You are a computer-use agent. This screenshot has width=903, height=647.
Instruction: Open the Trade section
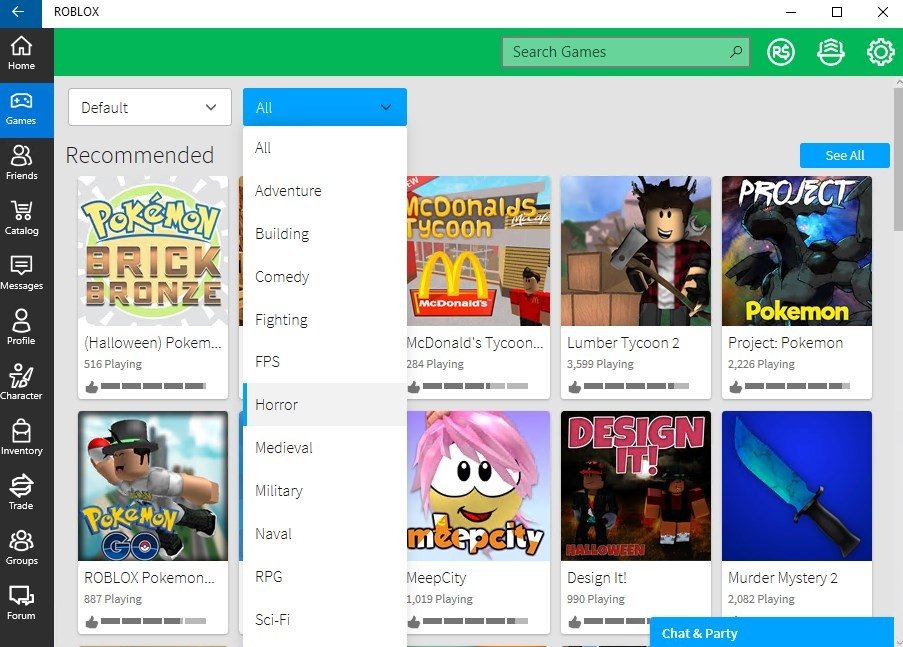click(21, 494)
